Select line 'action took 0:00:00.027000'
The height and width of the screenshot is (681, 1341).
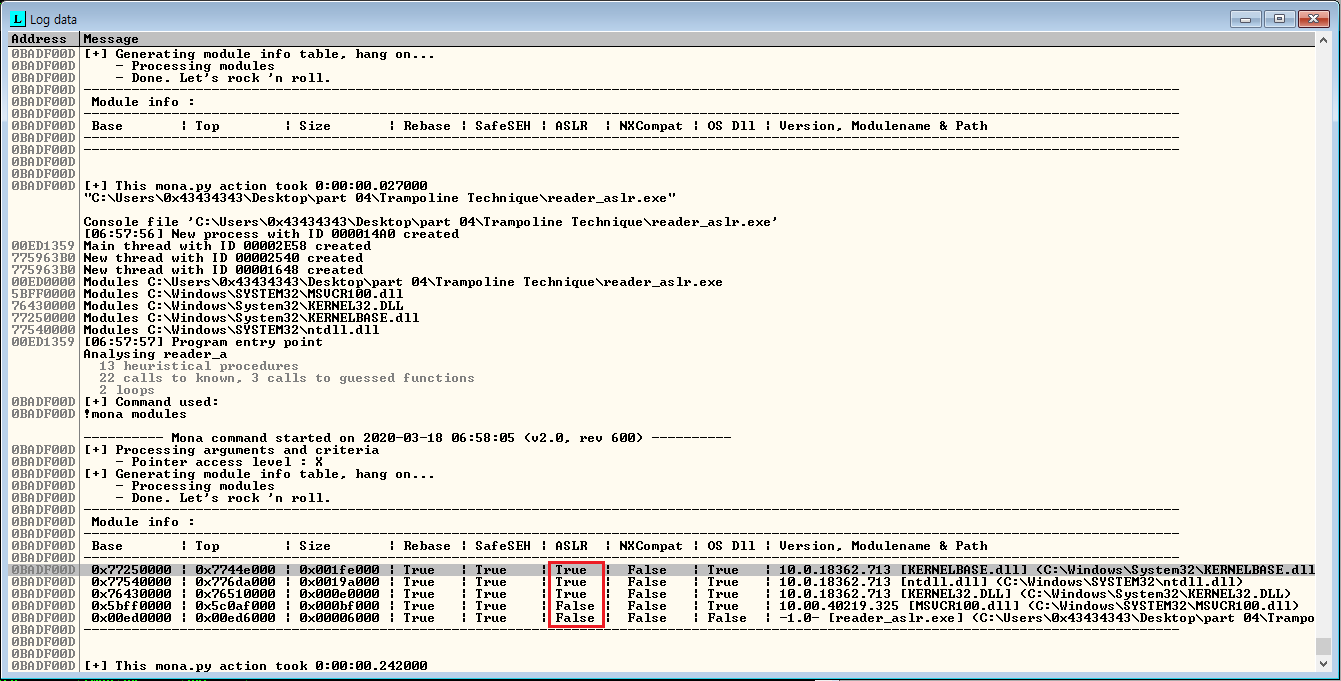click(x=255, y=186)
